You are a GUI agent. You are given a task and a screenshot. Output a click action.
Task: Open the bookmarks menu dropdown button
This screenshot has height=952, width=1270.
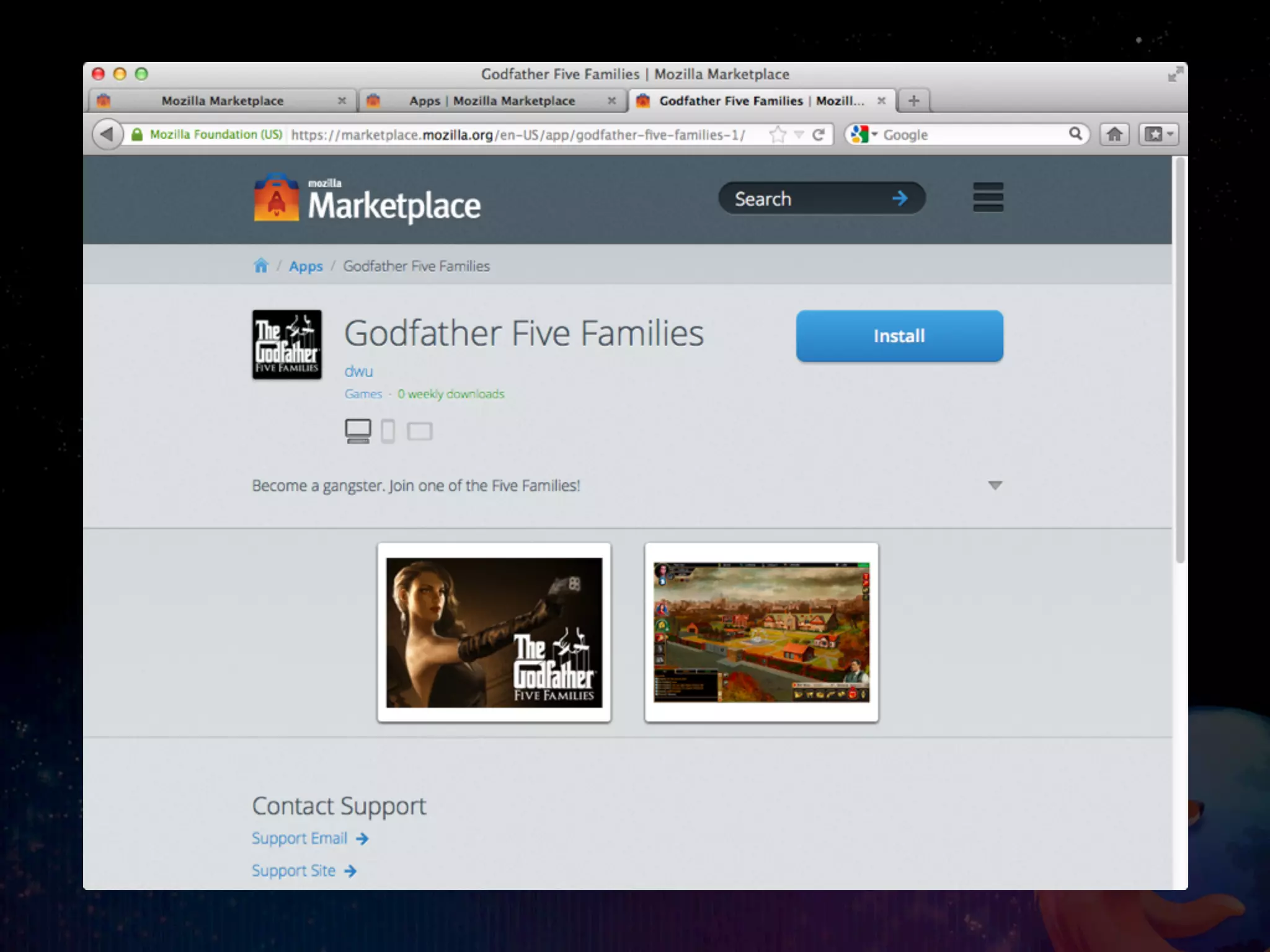click(1158, 134)
